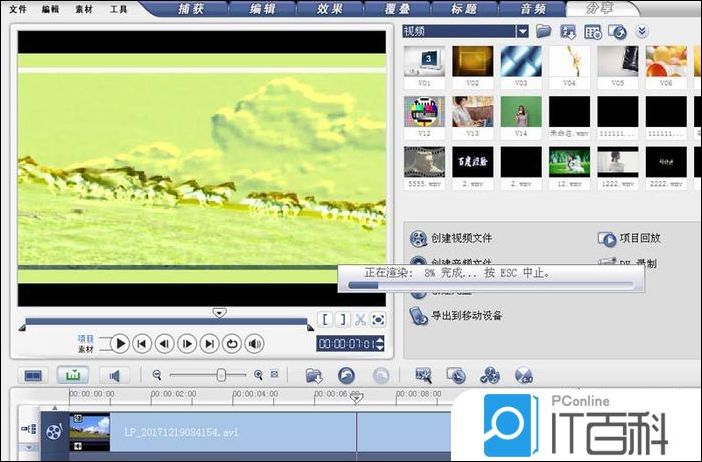702x462 pixels.
Task: Click the timecode stepper arrows
Action: click(380, 344)
